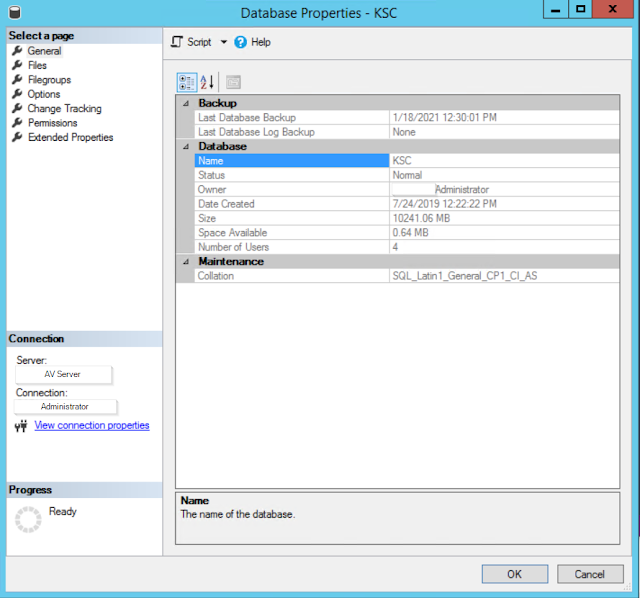
Task: Click wrench icon beside Extended Properties
Action: [x=17, y=137]
